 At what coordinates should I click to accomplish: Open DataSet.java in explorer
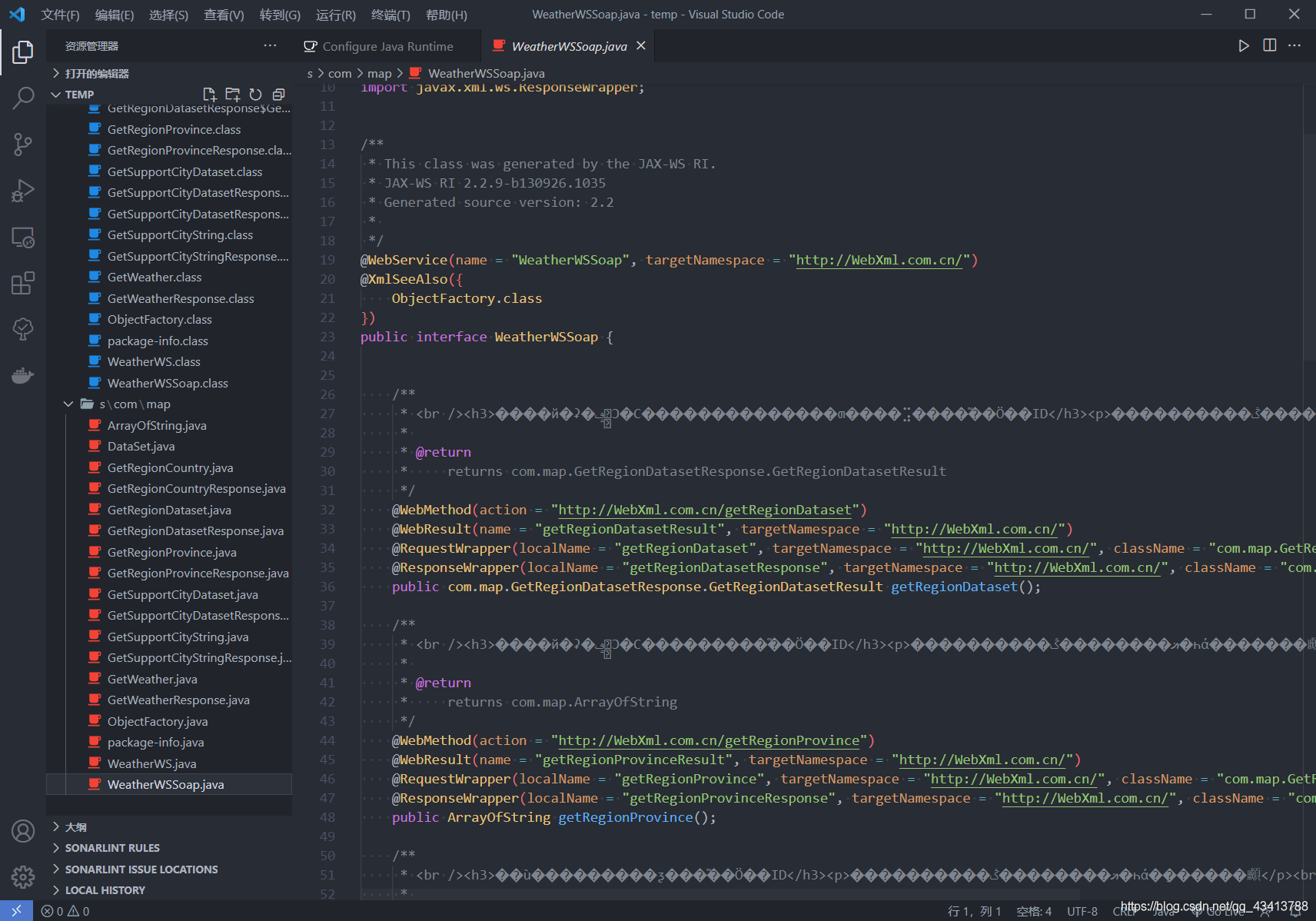(x=169, y=447)
